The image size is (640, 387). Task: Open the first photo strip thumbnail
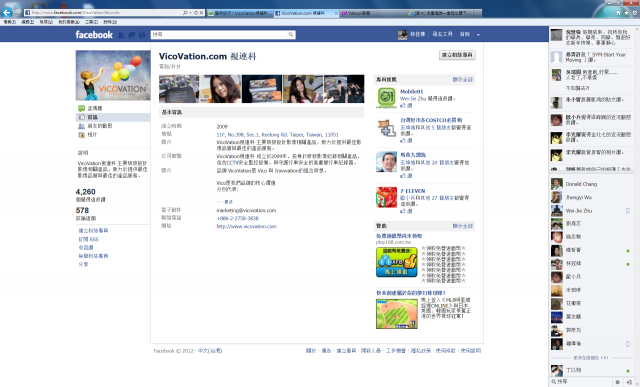tap(179, 89)
